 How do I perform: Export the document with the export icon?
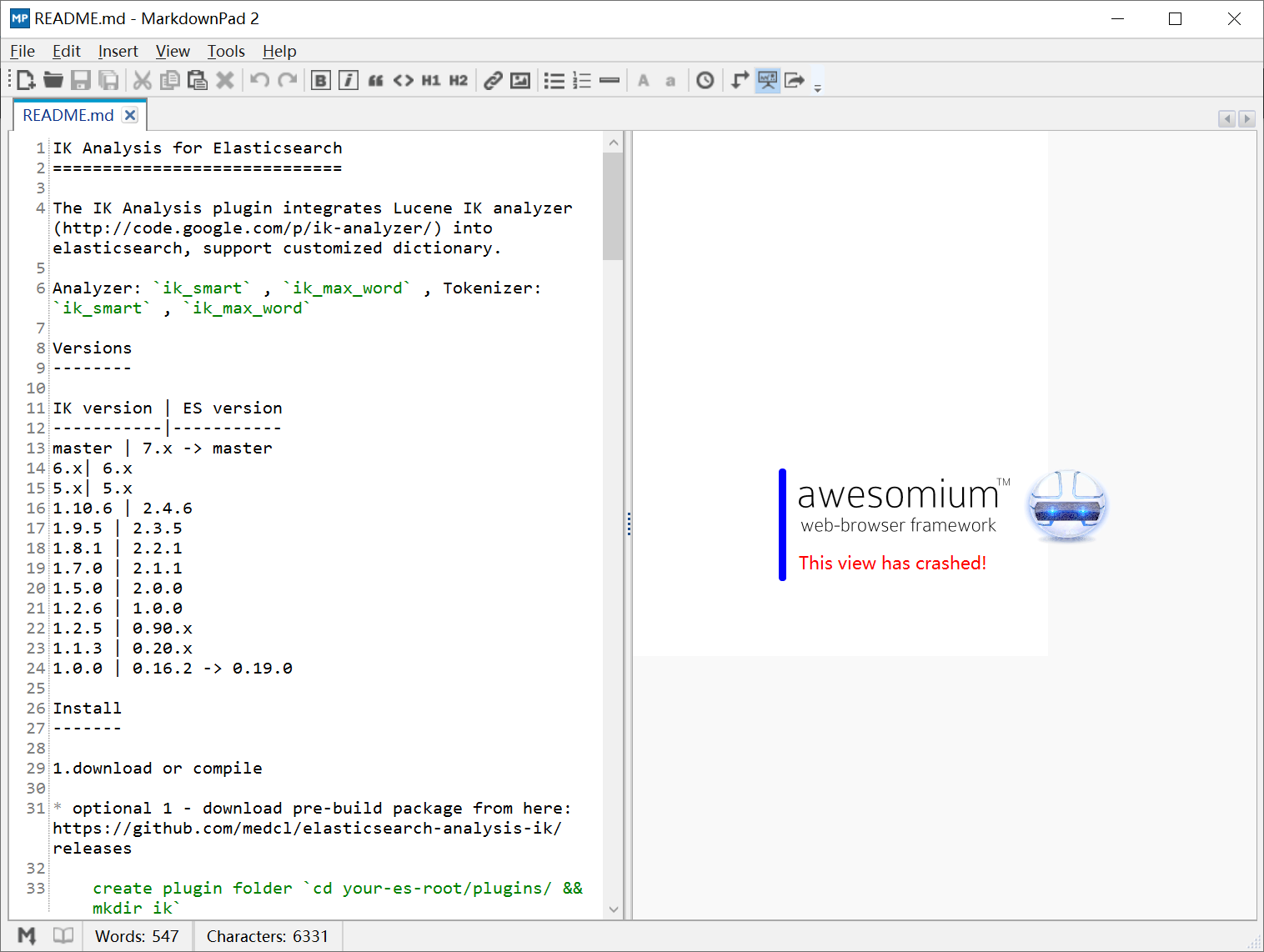click(x=795, y=80)
